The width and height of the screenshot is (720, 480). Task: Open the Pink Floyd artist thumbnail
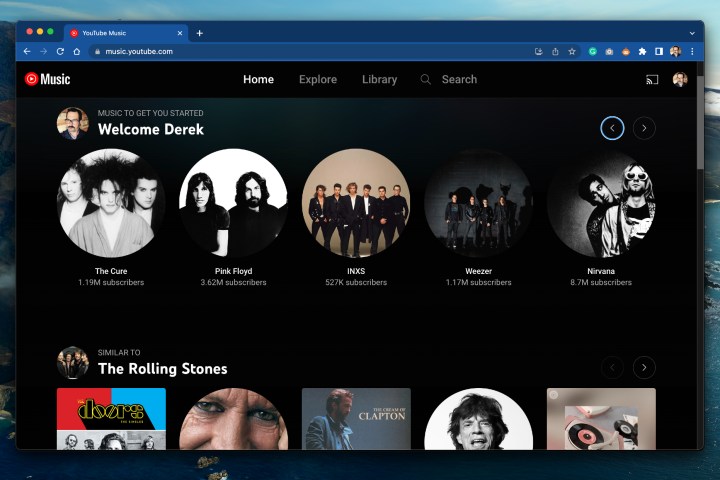coord(233,203)
